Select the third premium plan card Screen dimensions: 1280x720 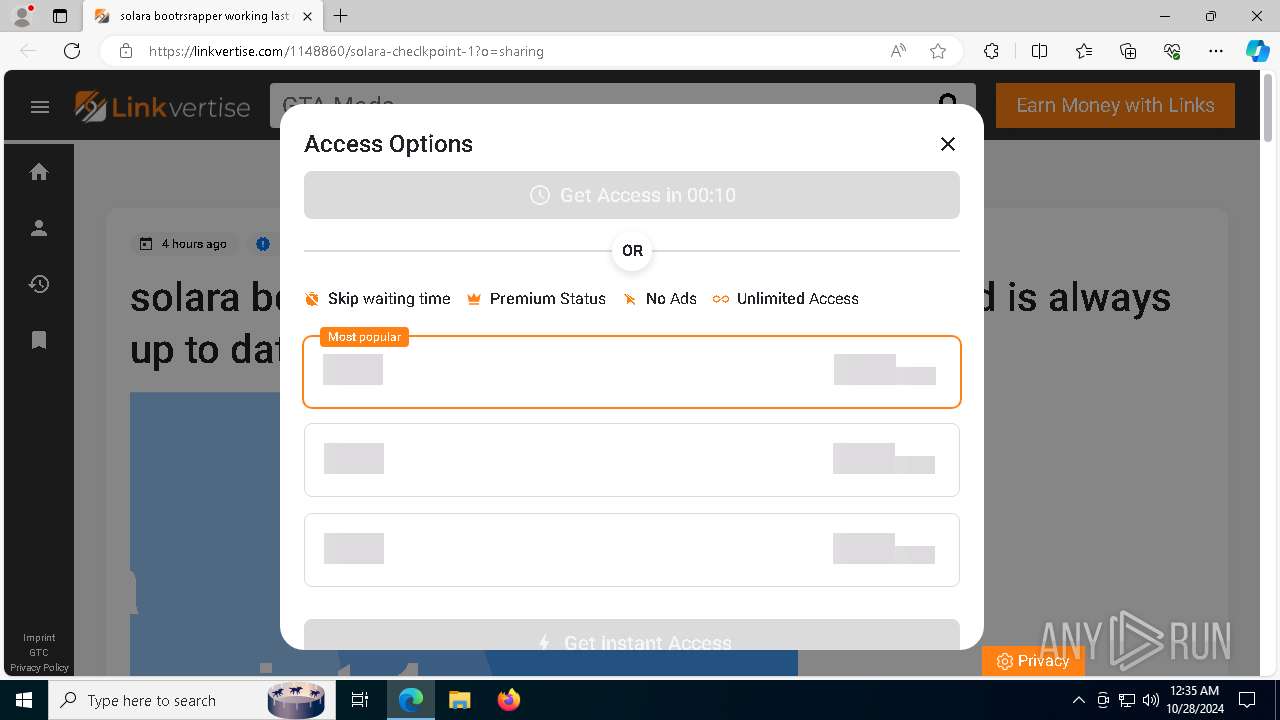coord(632,550)
